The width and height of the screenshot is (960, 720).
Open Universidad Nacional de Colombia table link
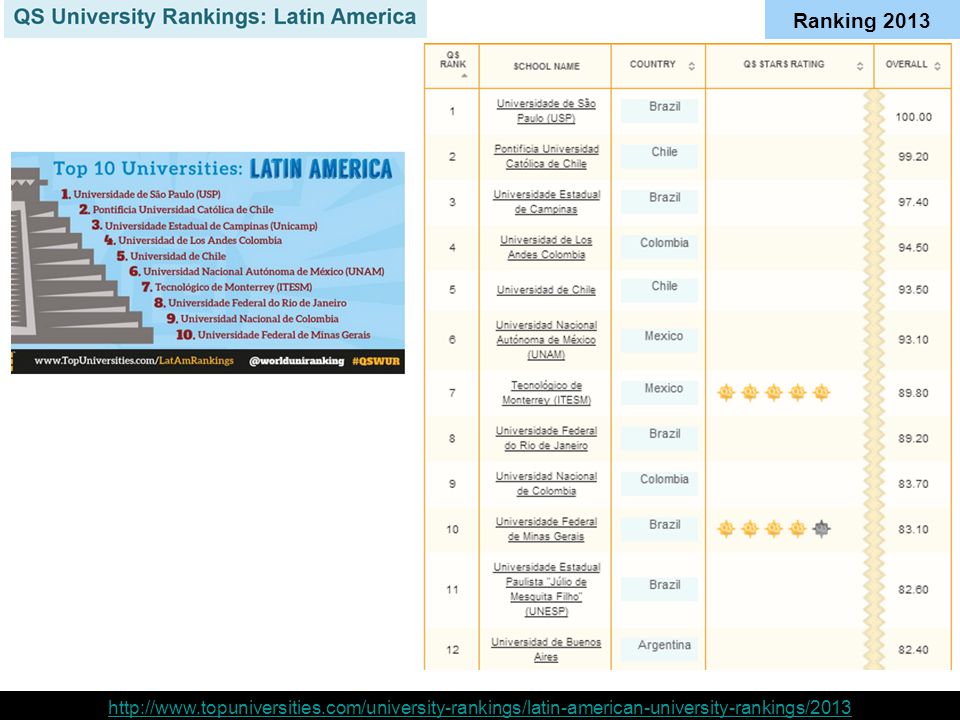click(x=546, y=484)
